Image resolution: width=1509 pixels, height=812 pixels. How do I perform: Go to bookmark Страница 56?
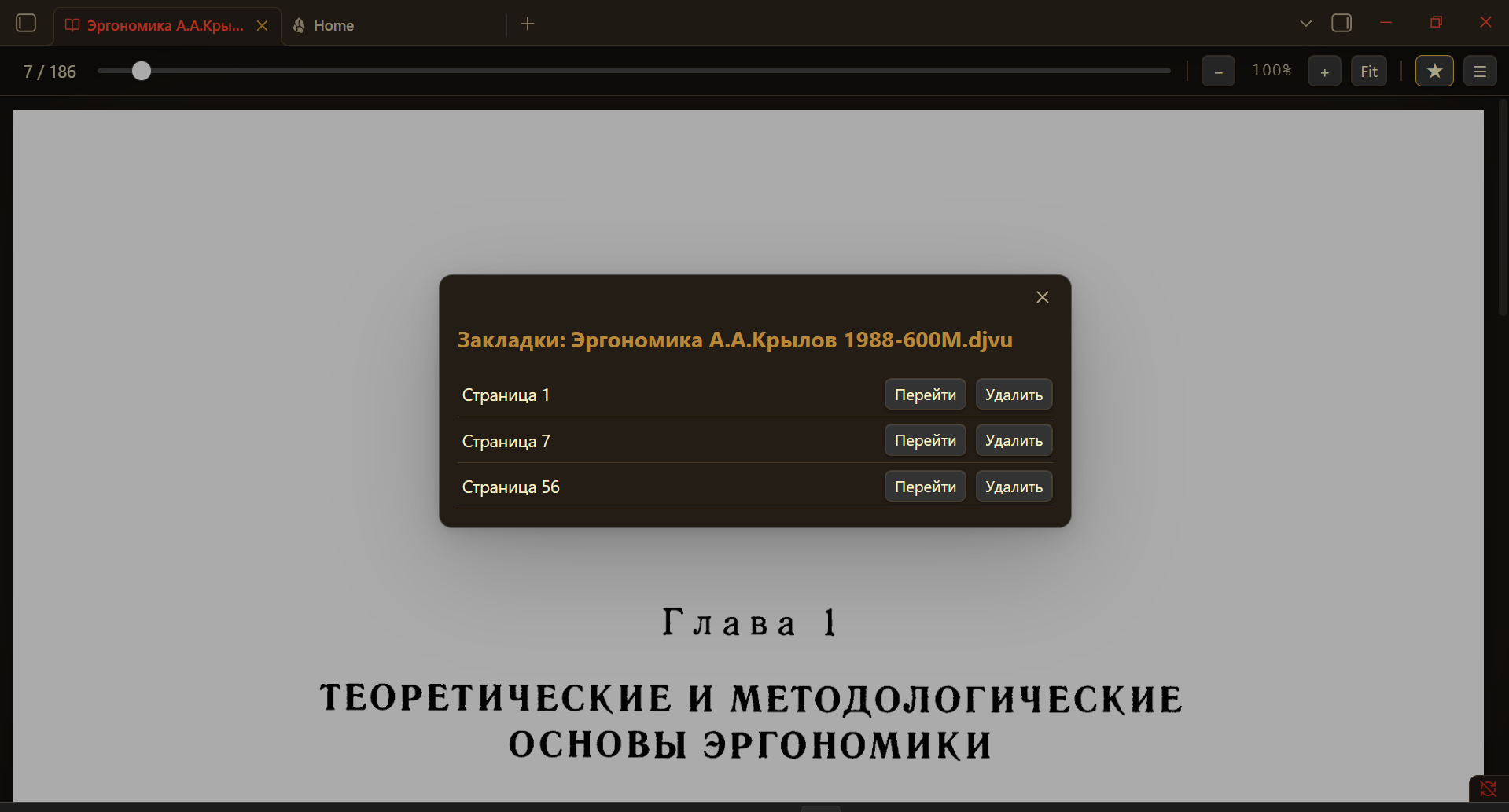click(x=925, y=487)
